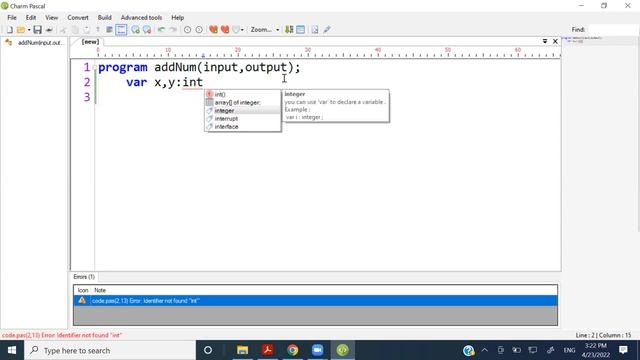Viewport: 640px width, 360px height.
Task: Click the second orange heart icon
Action: (x=225, y=30)
